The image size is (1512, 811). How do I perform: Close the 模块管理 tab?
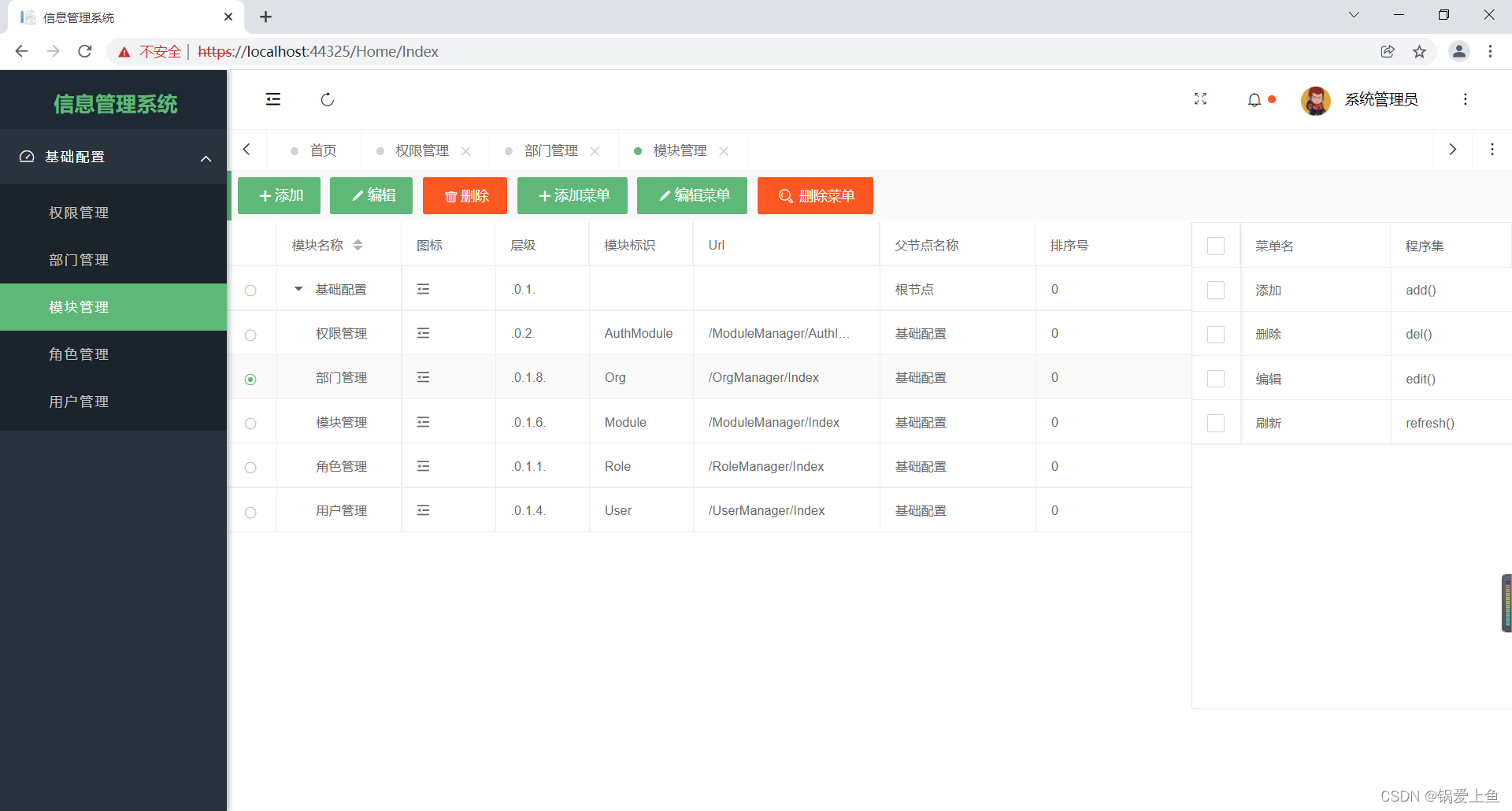click(x=724, y=151)
